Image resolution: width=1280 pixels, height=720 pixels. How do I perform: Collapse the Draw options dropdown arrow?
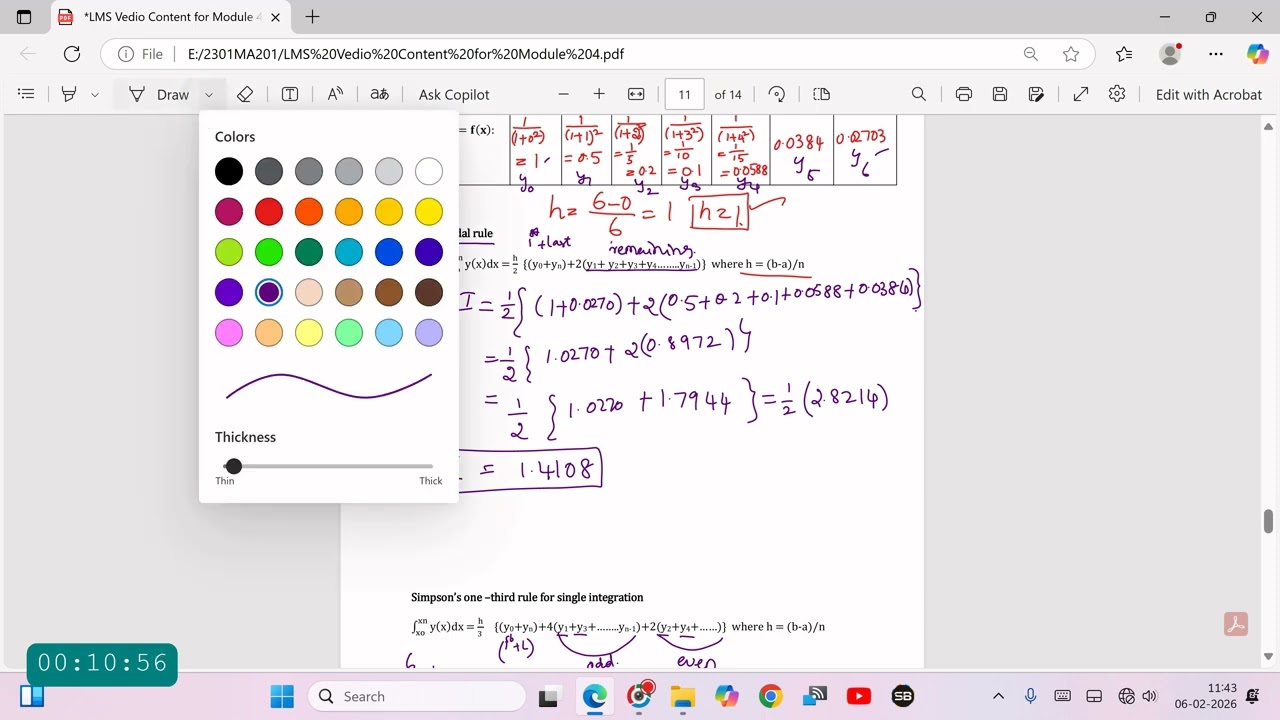pos(209,94)
